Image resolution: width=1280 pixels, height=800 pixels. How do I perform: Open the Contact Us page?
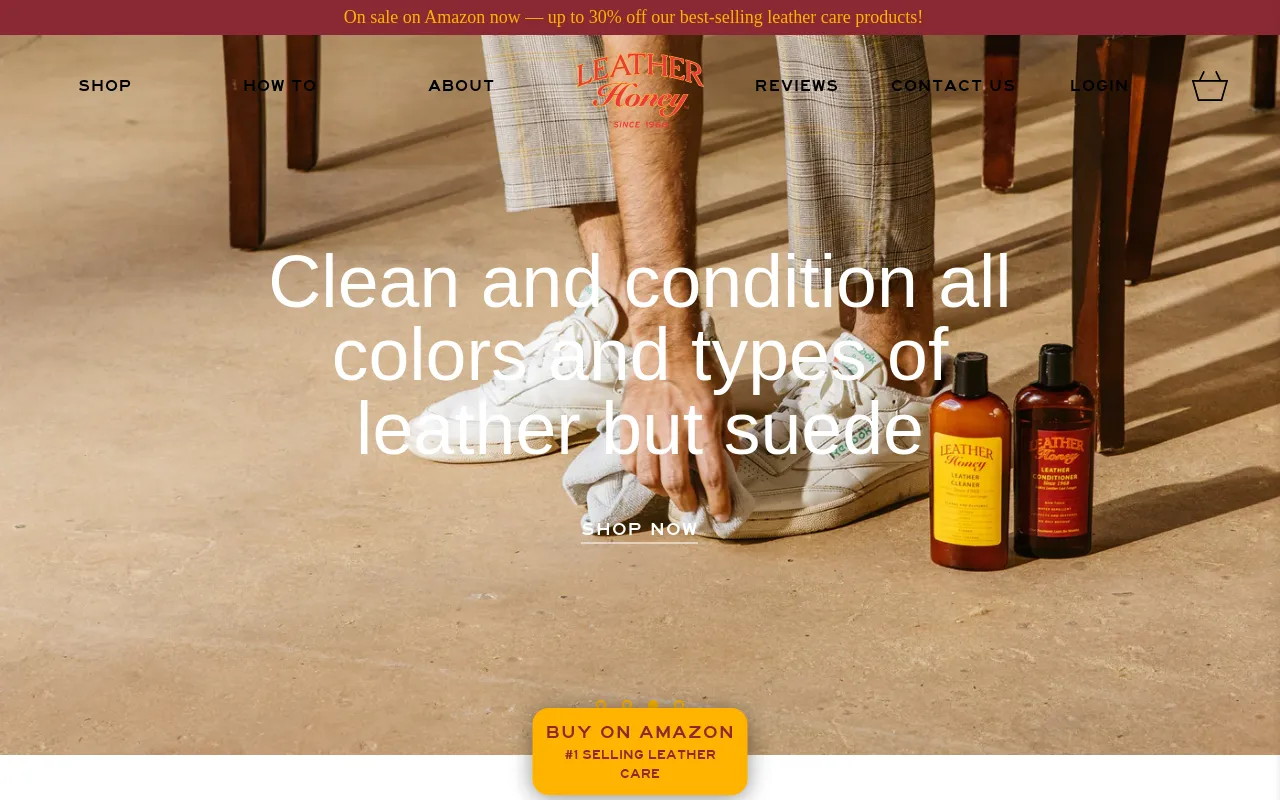953,86
